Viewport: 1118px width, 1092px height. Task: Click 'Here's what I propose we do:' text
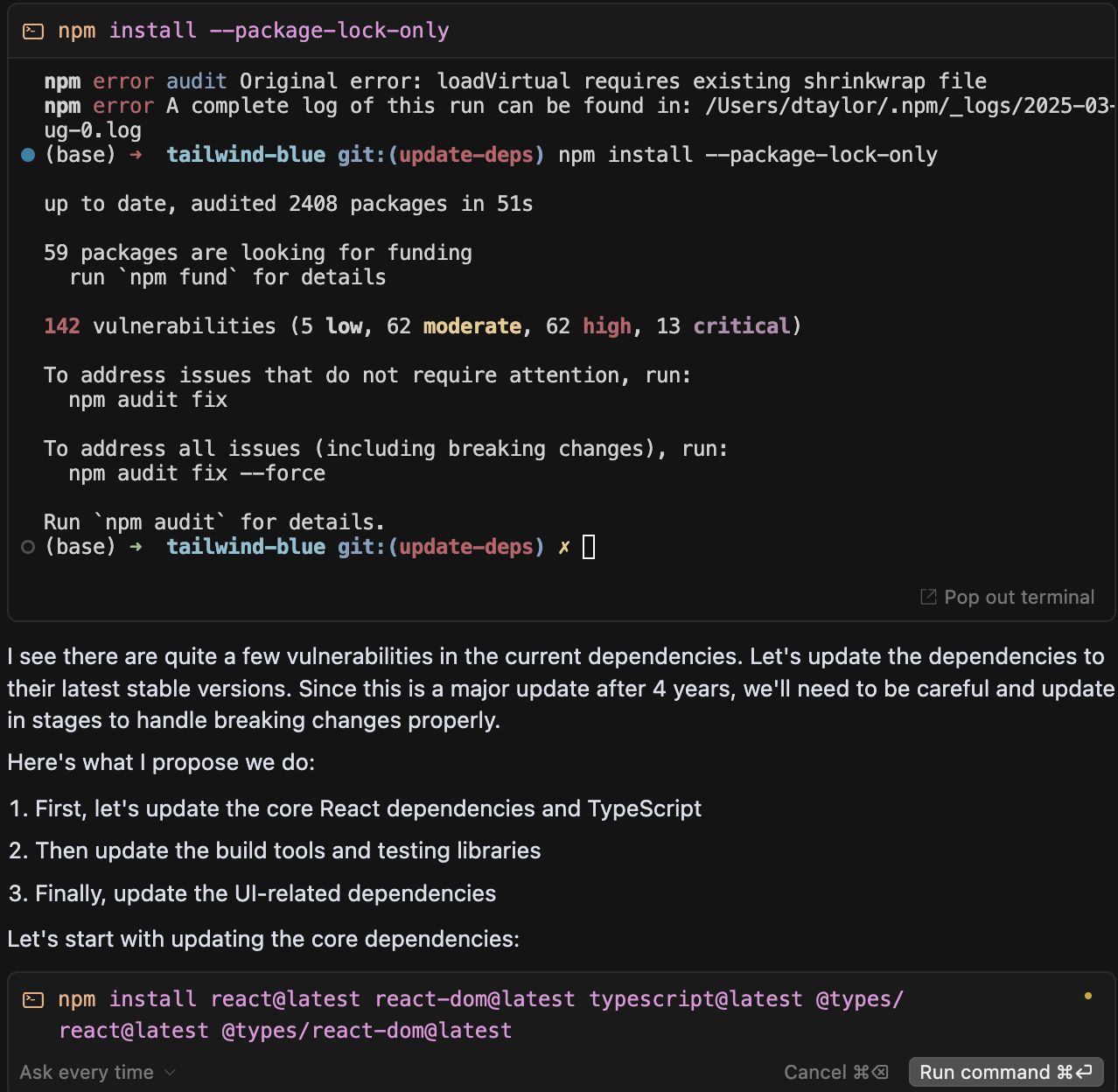click(161, 762)
